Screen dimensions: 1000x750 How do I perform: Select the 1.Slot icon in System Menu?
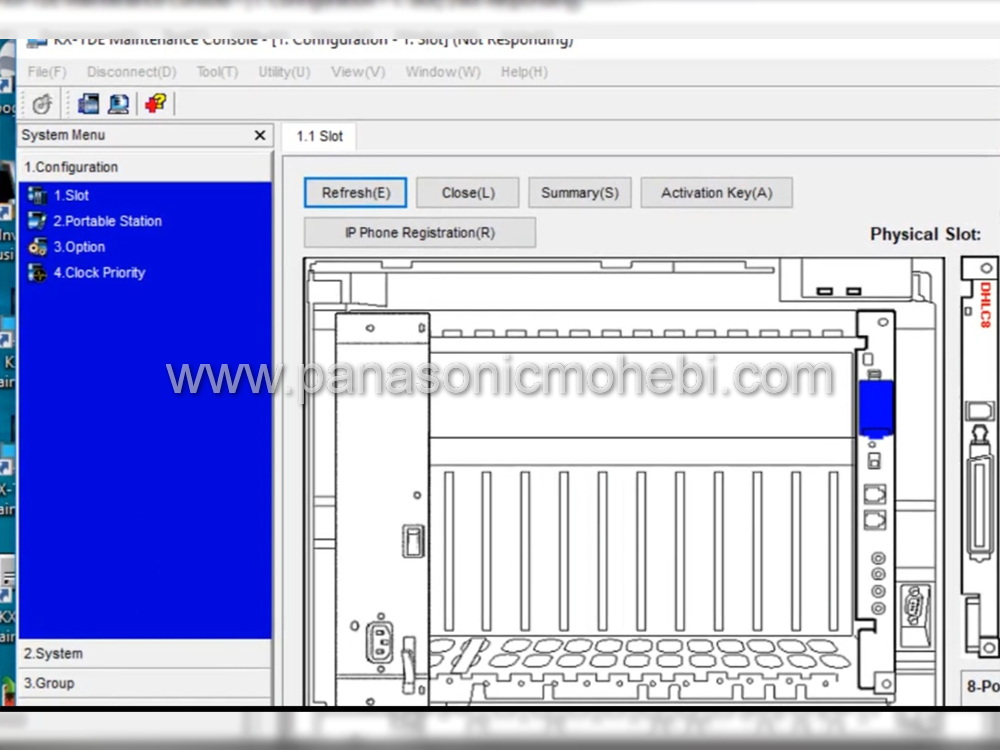[x=38, y=196]
